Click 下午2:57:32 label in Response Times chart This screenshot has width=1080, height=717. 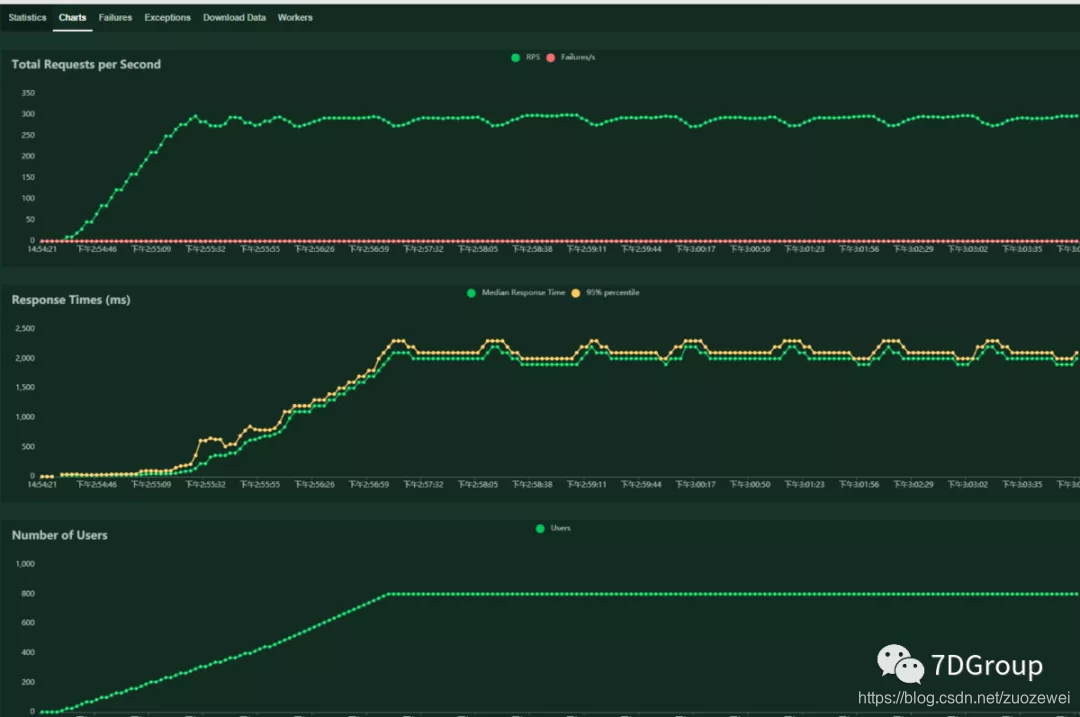point(424,485)
